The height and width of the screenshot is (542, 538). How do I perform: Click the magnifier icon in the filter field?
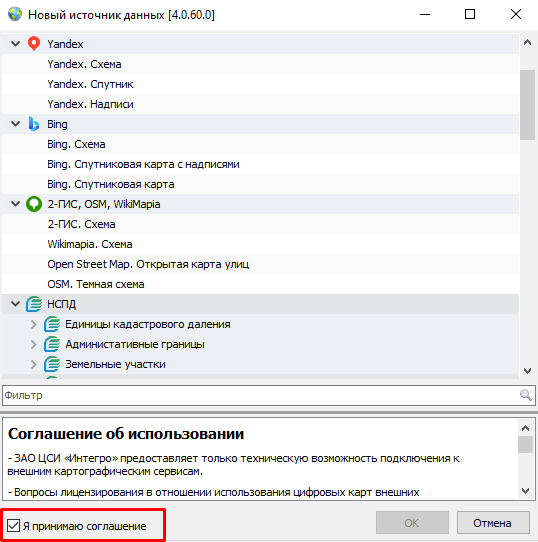(x=526, y=395)
